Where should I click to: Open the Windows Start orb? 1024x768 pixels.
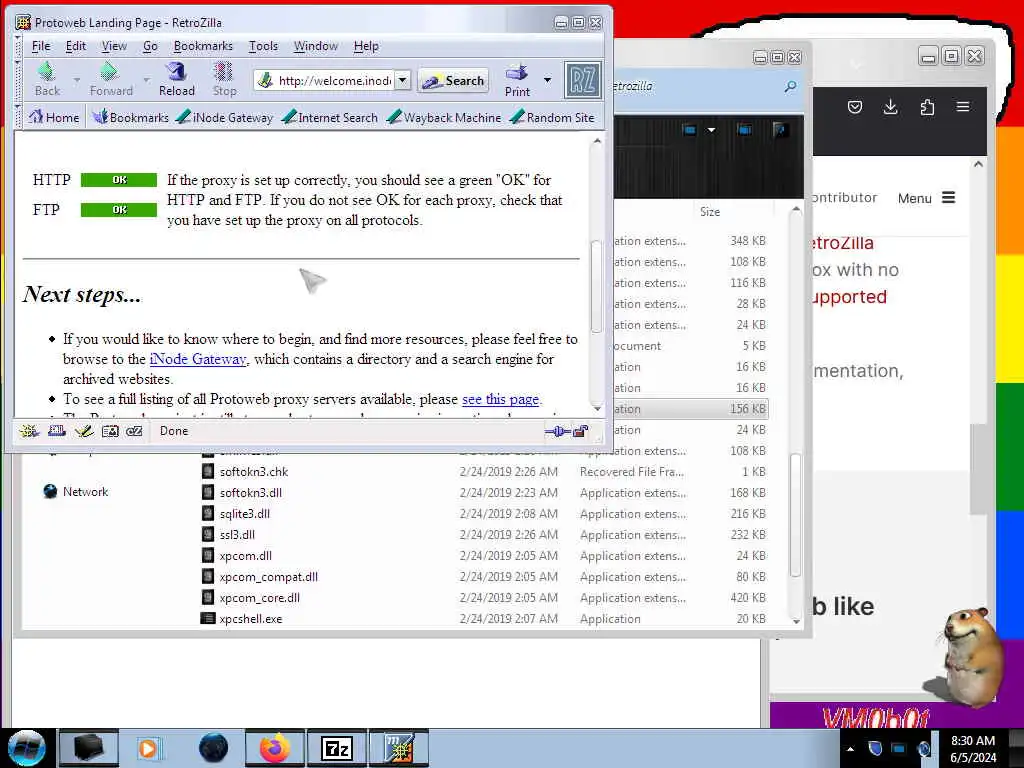tap(26, 748)
